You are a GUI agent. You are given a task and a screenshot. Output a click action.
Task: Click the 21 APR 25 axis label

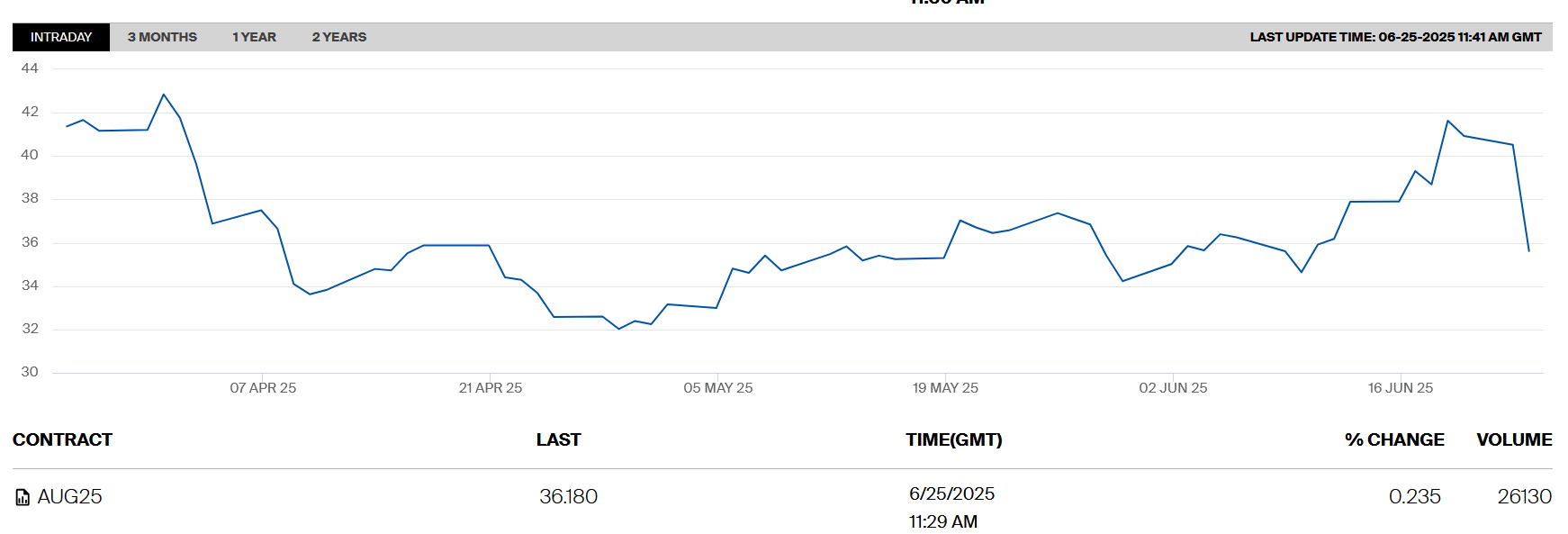[491, 388]
